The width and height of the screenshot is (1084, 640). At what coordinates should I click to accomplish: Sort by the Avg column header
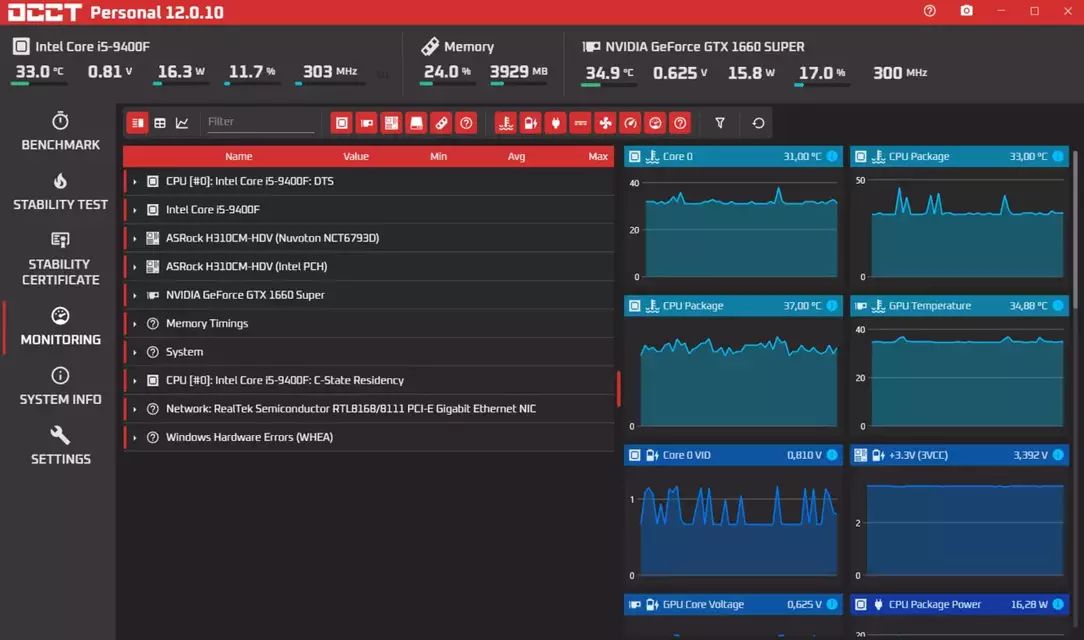(x=516, y=156)
